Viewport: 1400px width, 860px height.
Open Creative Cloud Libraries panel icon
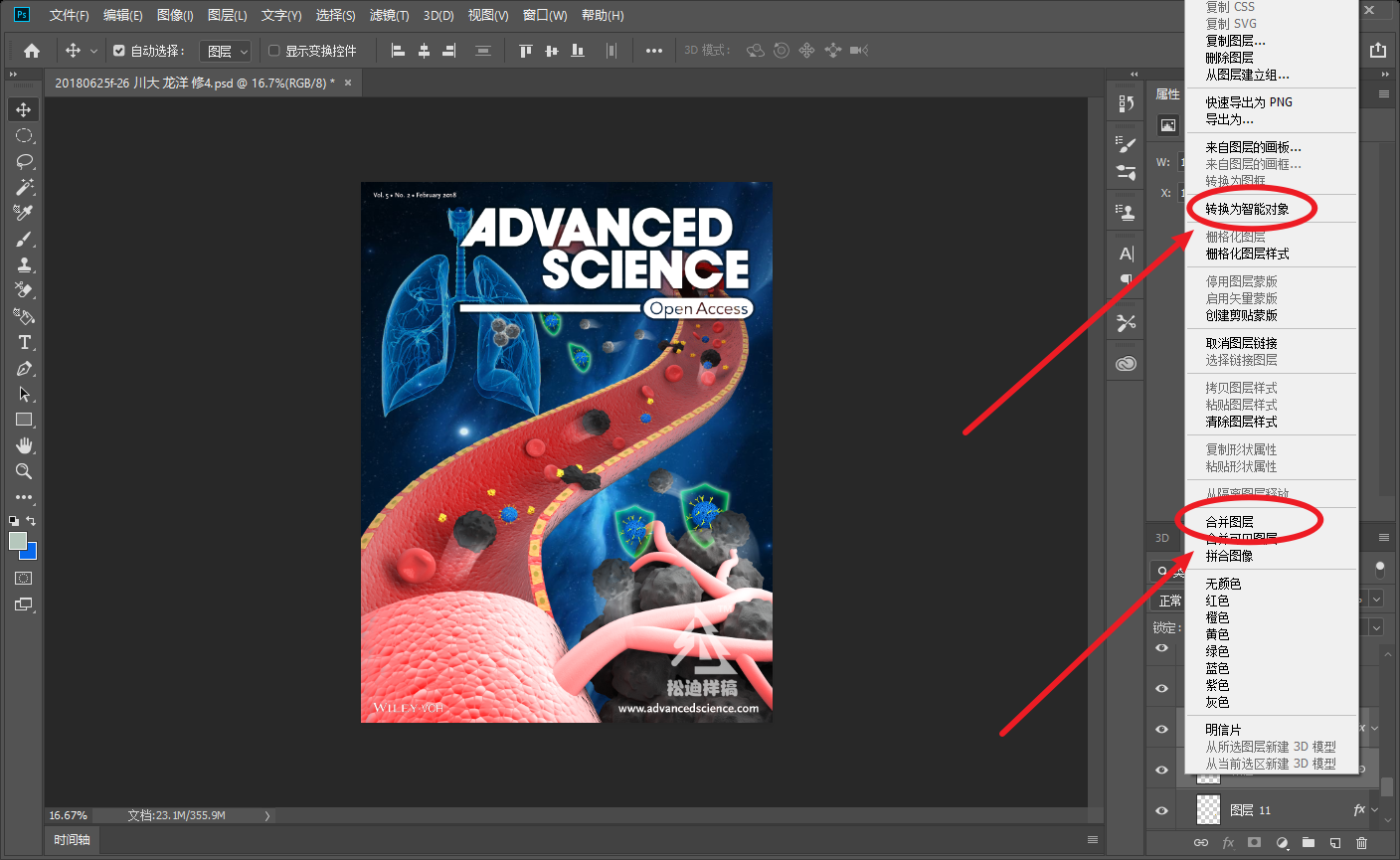click(1126, 364)
